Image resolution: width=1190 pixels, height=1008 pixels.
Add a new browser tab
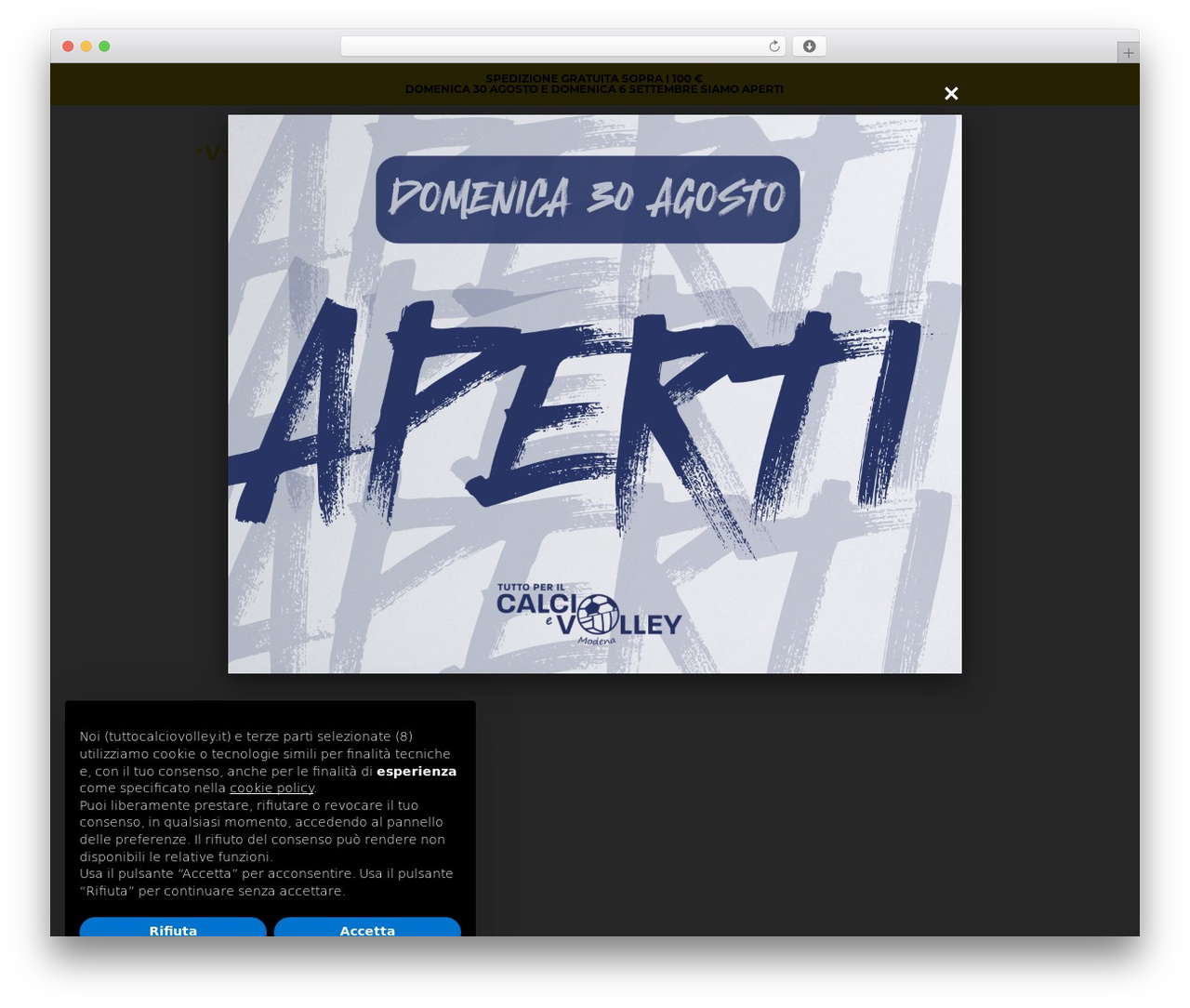[1128, 53]
